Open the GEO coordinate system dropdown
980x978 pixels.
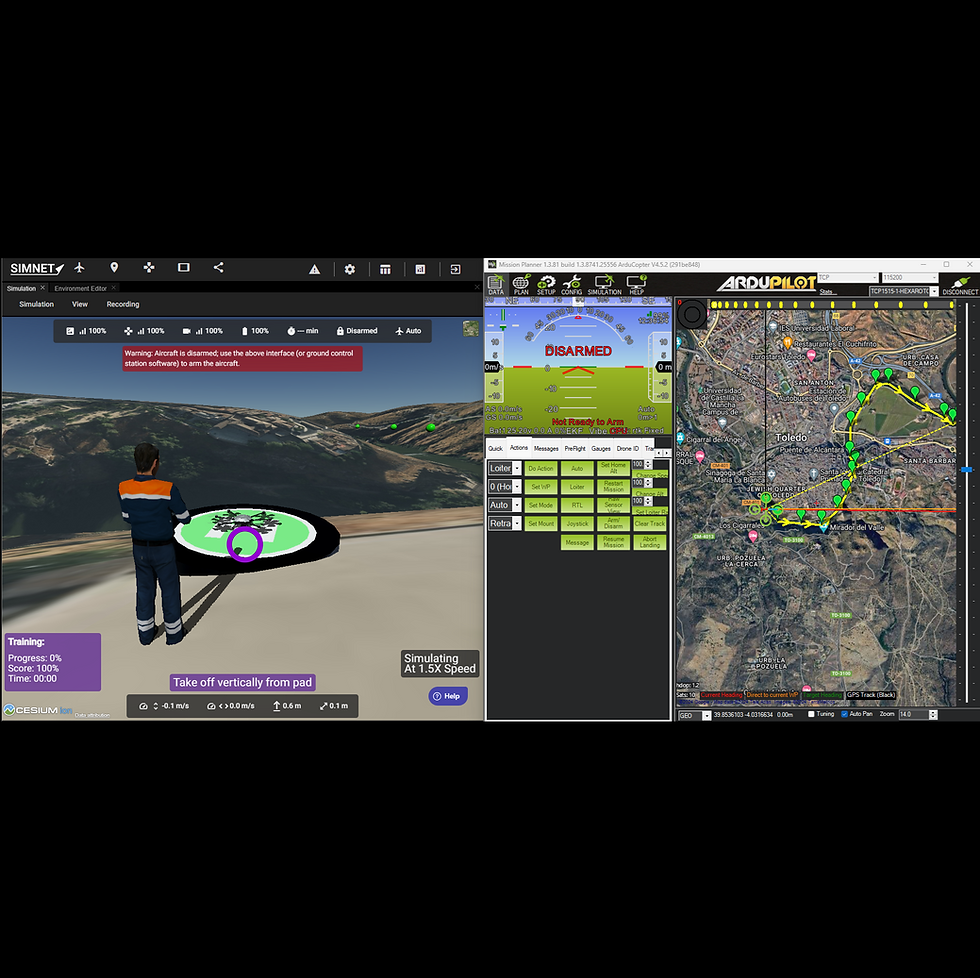click(706, 716)
